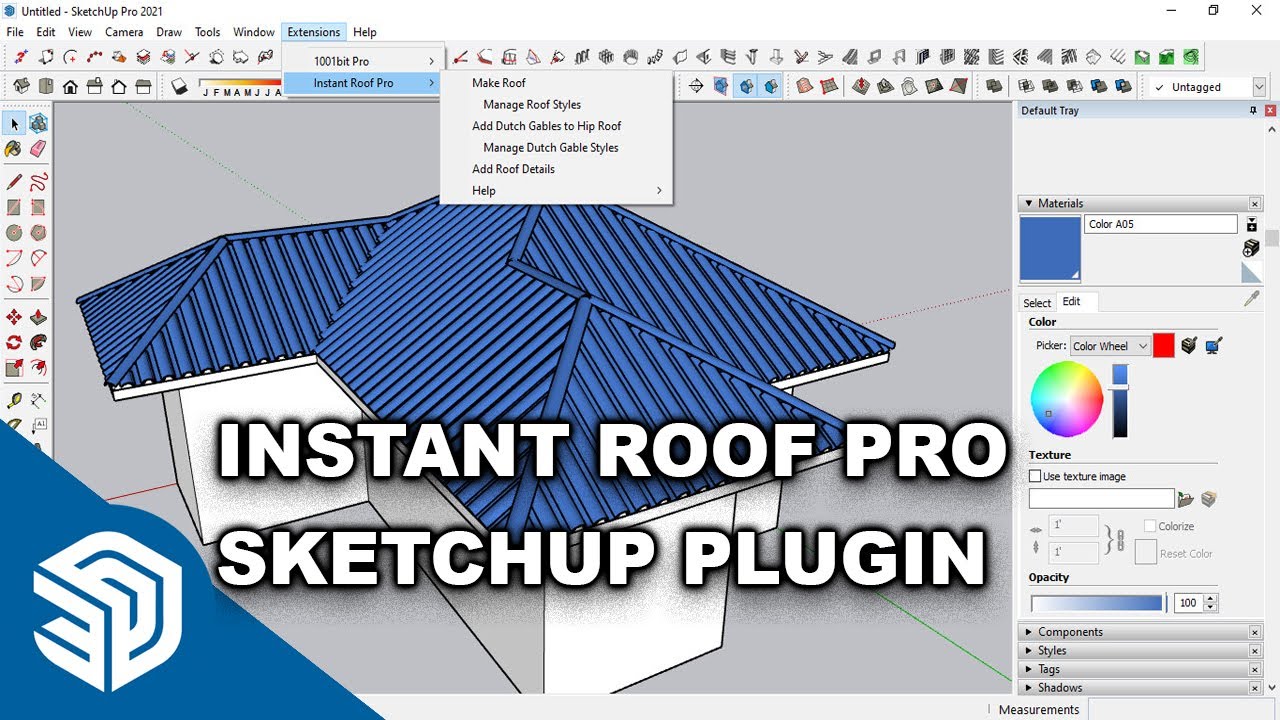Open the Extensions menu
The height and width of the screenshot is (720, 1280).
click(314, 32)
